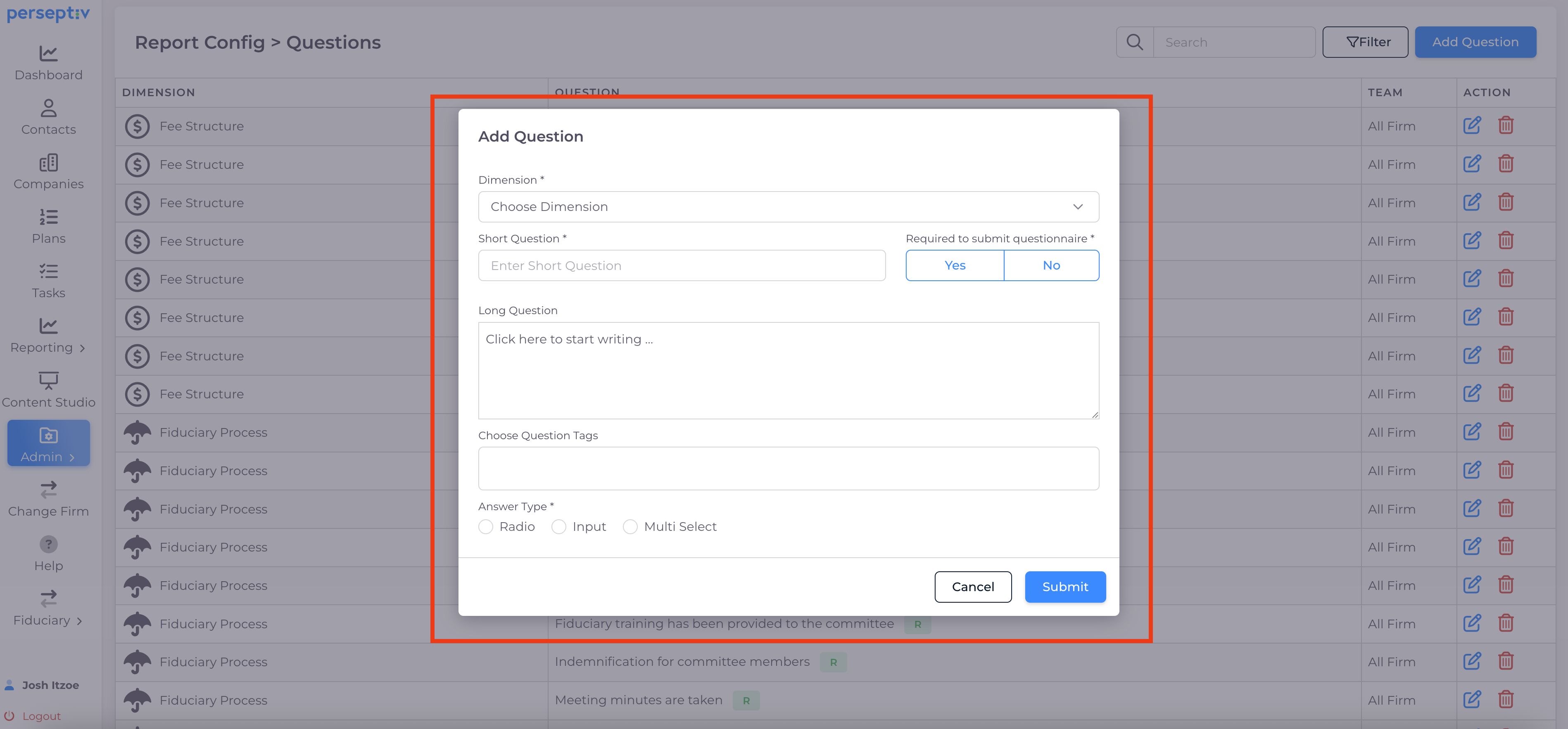
Task: Delete the Meeting minutes are taken question
Action: coord(1505,700)
